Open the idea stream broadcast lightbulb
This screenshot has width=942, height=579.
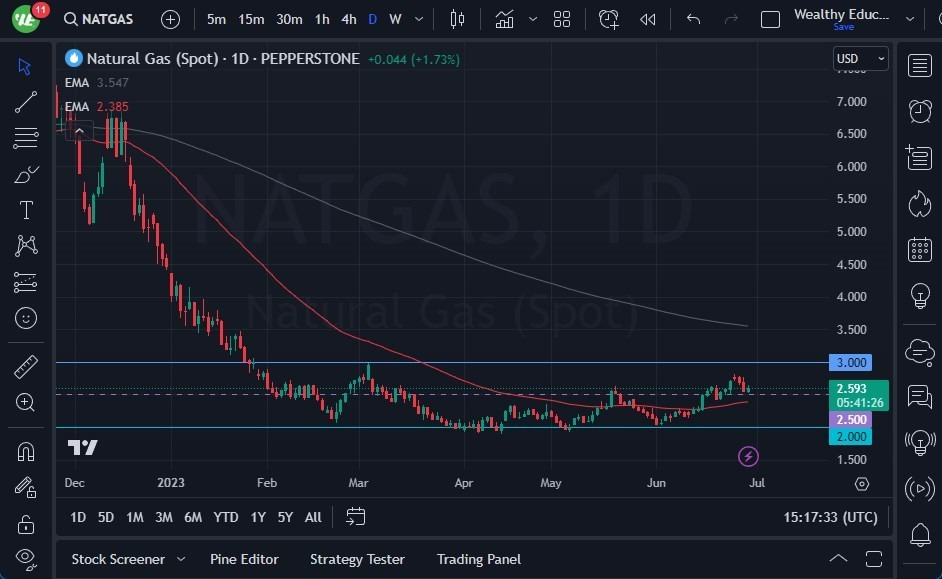[x=920, y=443]
